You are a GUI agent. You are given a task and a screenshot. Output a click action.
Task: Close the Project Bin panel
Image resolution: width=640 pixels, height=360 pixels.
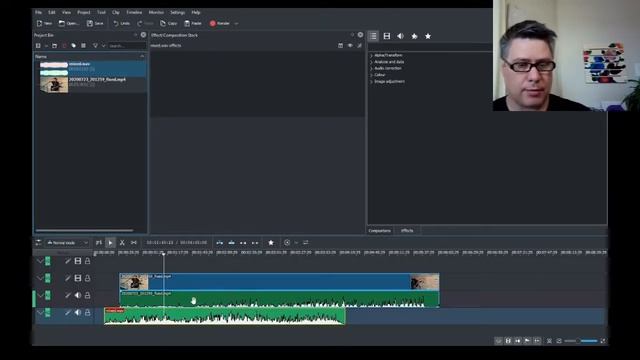click(x=143, y=35)
